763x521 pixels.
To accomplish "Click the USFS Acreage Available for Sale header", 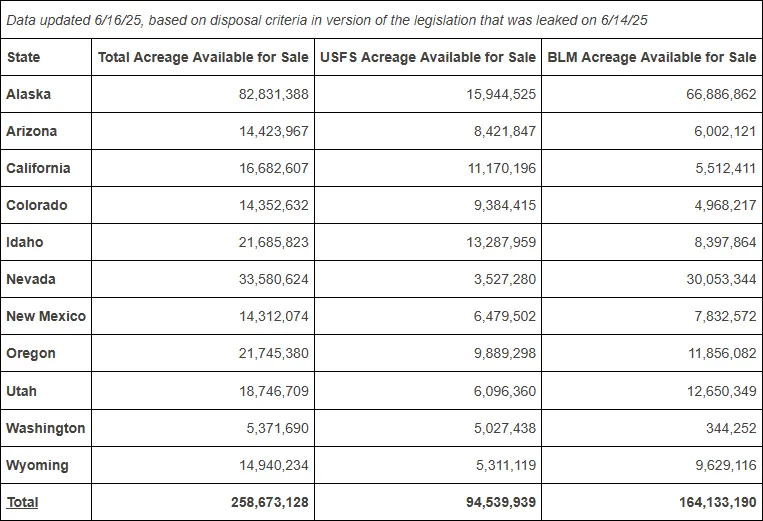I will 428,57.
